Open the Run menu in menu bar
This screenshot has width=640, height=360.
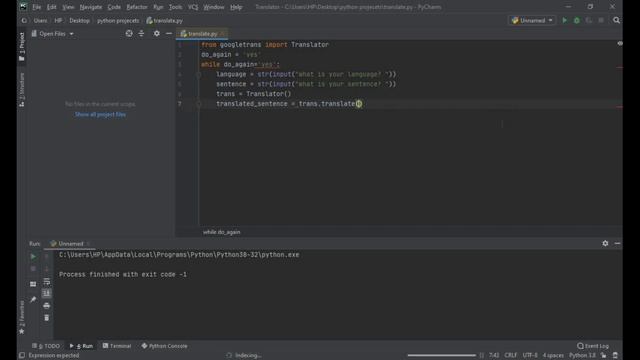(x=158, y=7)
